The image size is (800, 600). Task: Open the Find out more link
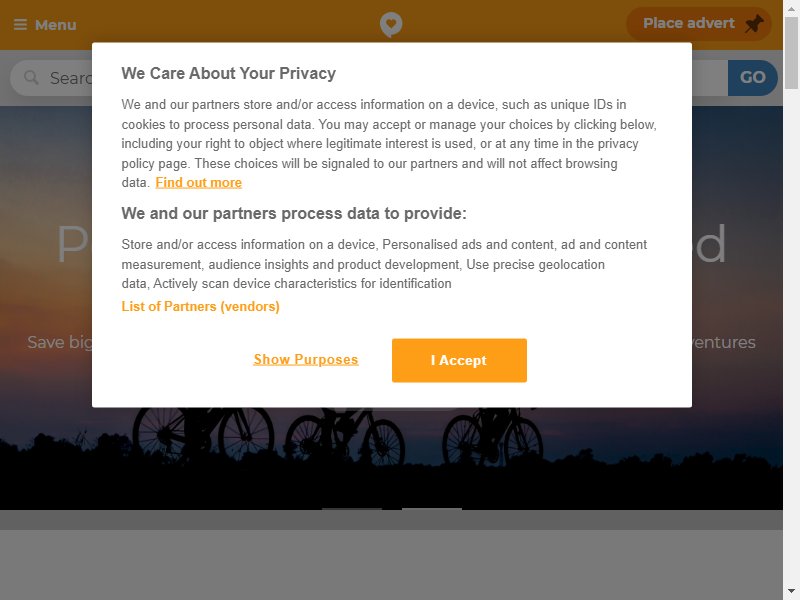[x=198, y=183]
